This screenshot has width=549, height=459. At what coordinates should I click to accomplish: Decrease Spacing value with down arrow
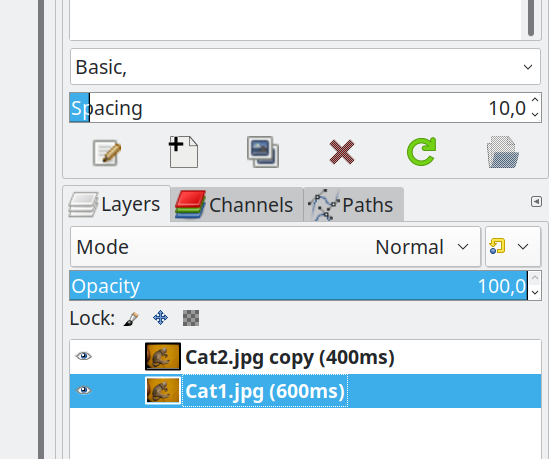[x=535, y=114]
